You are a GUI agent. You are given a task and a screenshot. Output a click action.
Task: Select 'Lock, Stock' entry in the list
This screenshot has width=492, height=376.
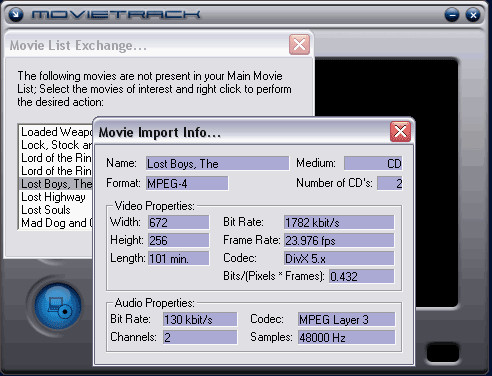(x=56, y=145)
